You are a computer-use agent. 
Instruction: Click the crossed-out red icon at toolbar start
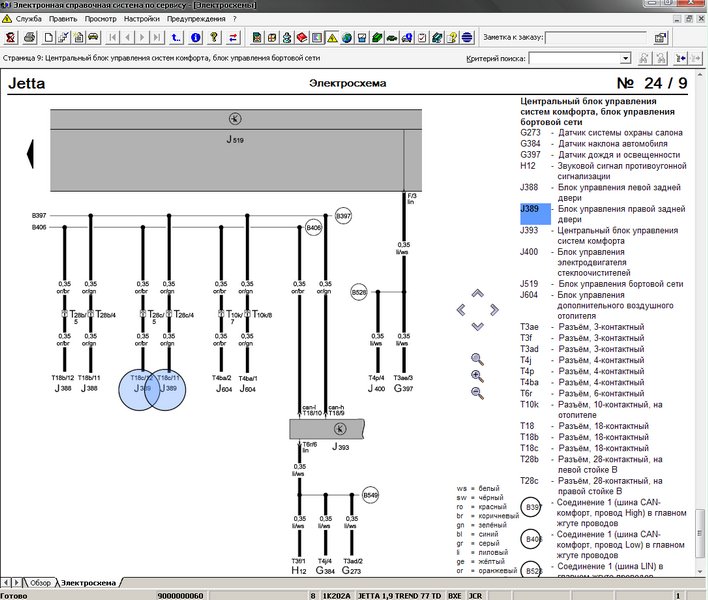pyautogui.click(x=11, y=37)
